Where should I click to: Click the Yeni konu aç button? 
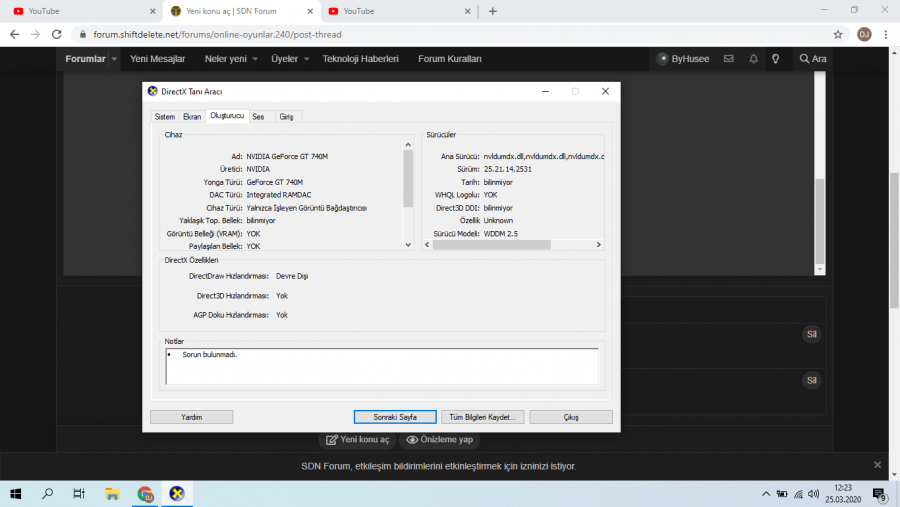click(x=358, y=439)
